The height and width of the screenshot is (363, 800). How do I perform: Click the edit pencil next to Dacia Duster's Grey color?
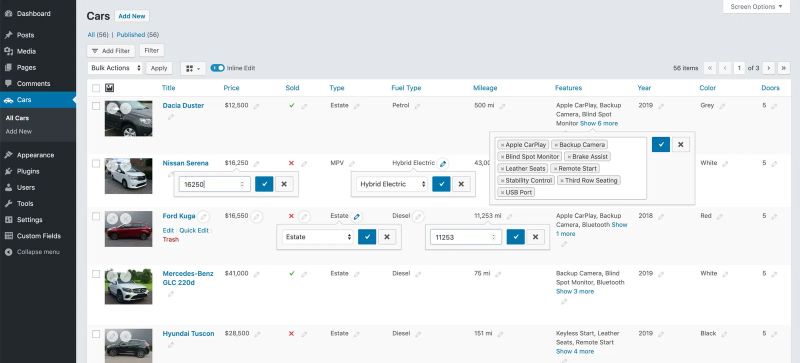721,106
